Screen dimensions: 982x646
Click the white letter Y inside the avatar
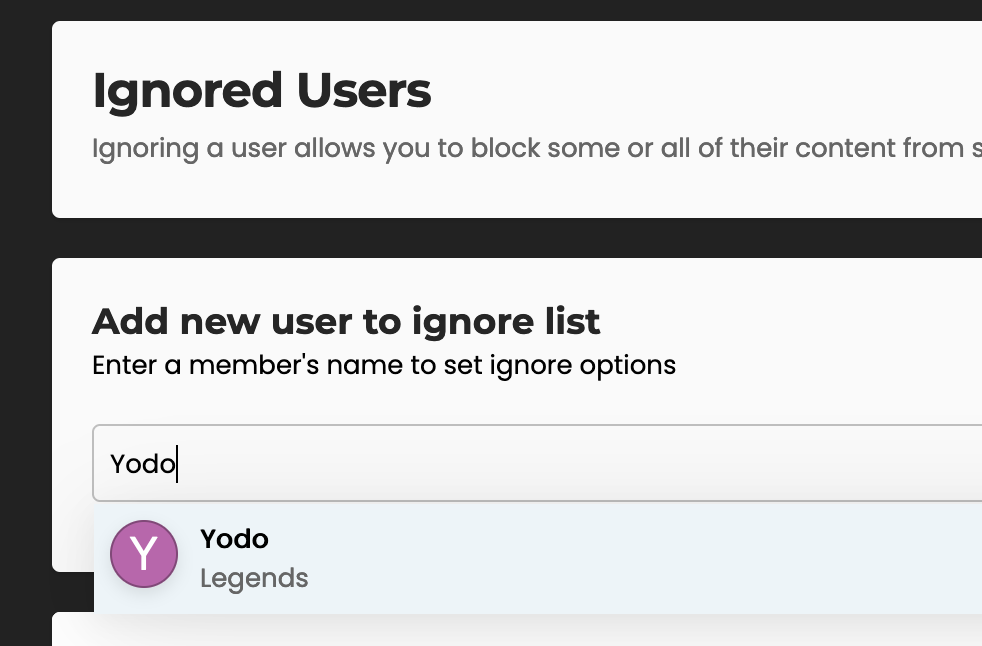coord(144,554)
